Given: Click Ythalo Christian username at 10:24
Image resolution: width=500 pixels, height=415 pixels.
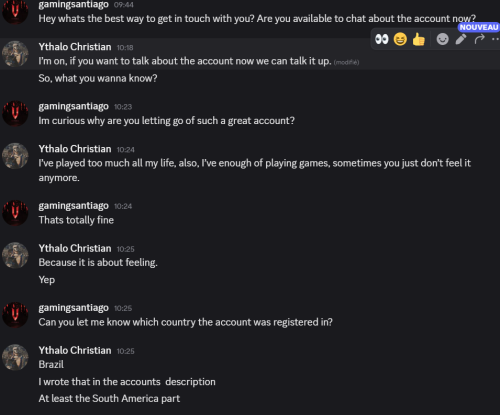Looking at the screenshot, I should tap(75, 149).
